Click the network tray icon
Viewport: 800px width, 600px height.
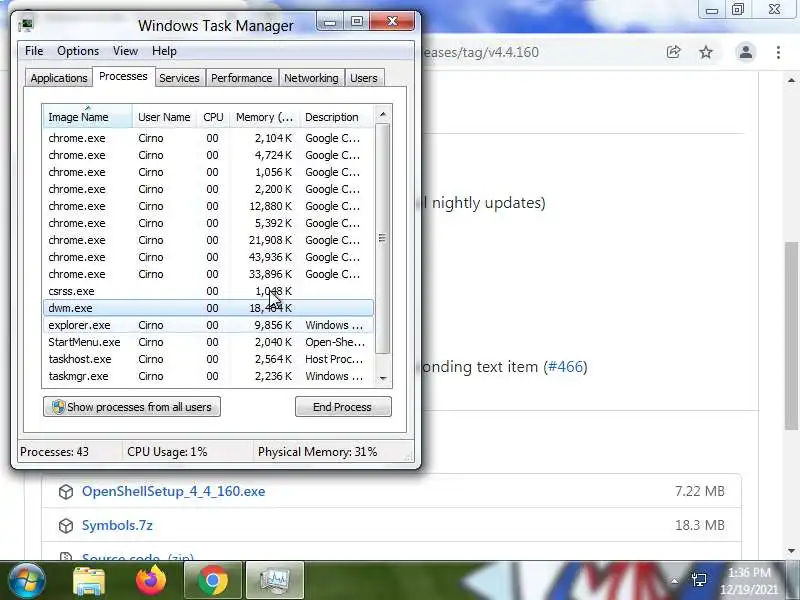pos(699,580)
